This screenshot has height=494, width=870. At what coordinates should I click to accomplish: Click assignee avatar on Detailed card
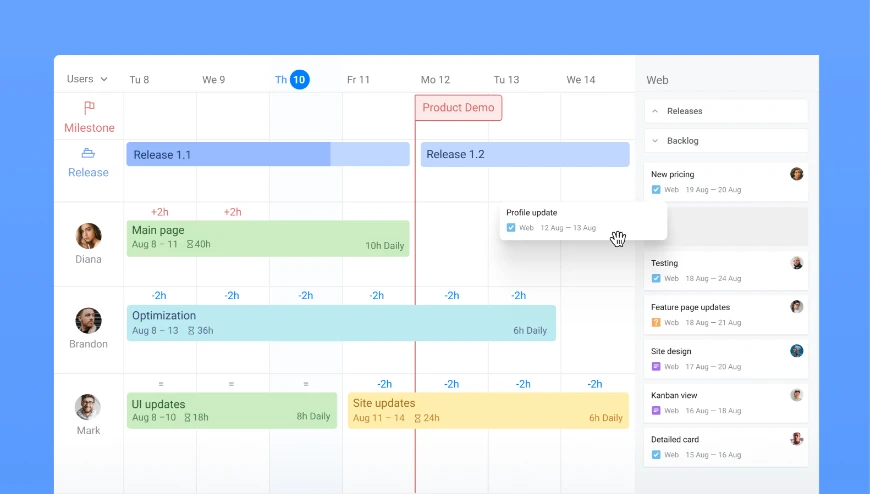point(797,439)
